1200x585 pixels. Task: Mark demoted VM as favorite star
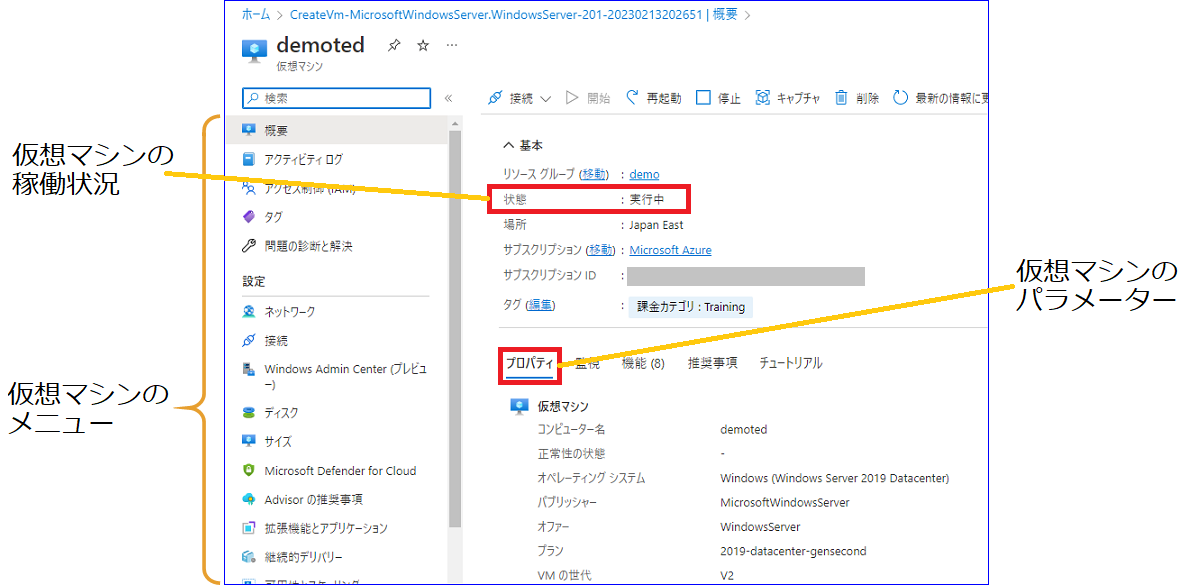[x=422, y=45]
